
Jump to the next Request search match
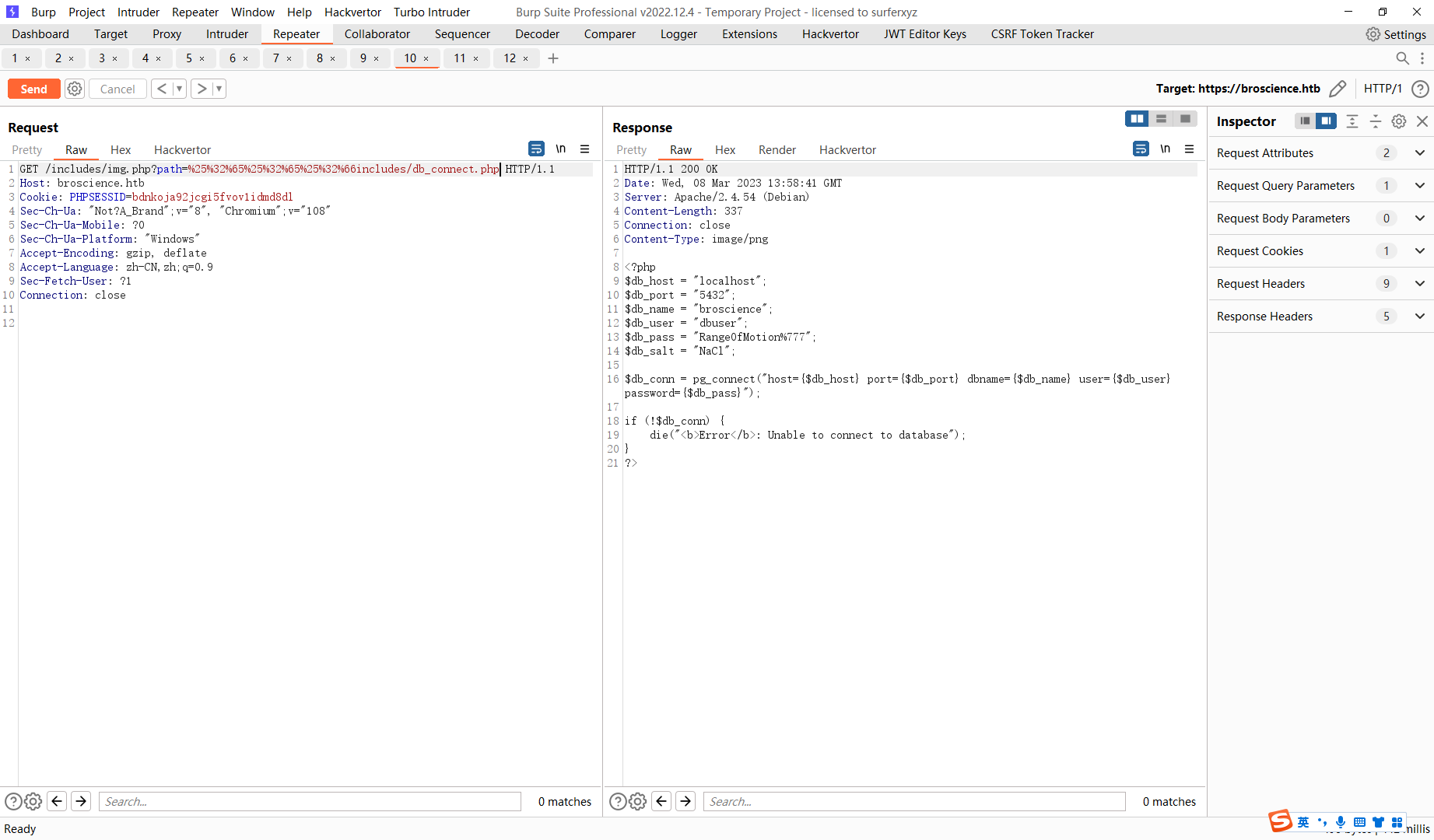click(x=81, y=801)
